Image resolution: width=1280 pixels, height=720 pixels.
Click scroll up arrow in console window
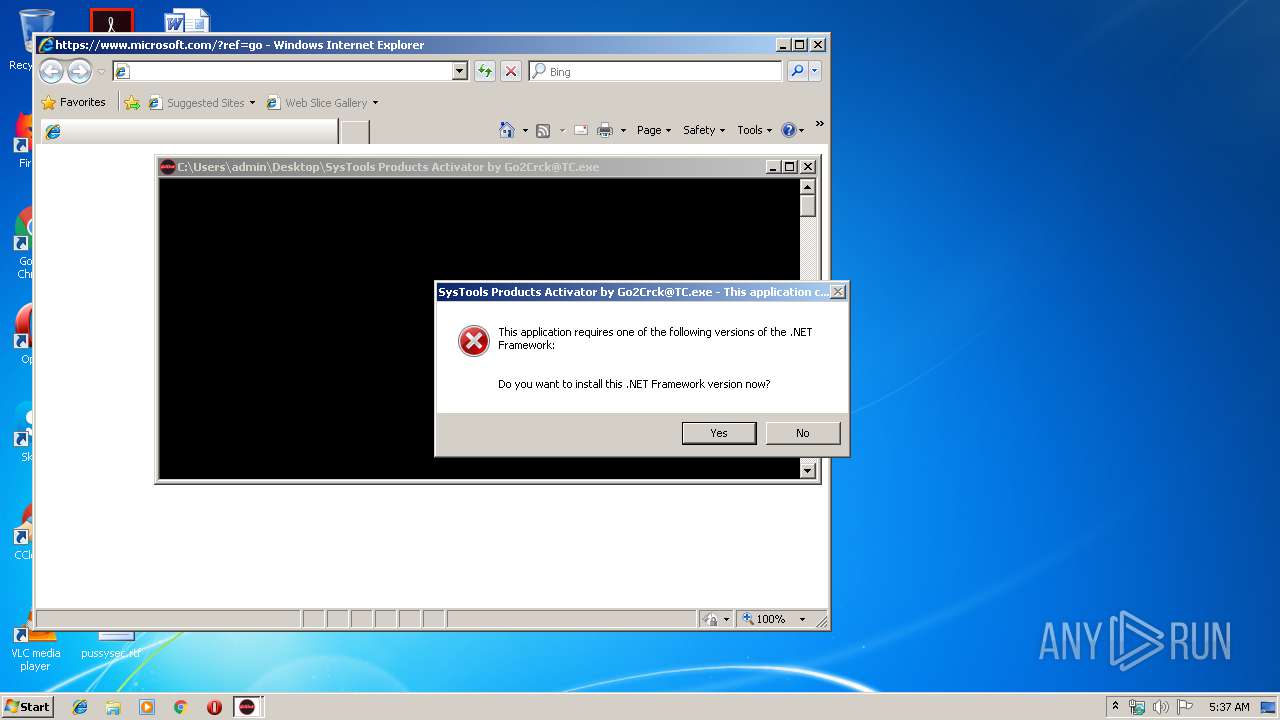click(808, 186)
